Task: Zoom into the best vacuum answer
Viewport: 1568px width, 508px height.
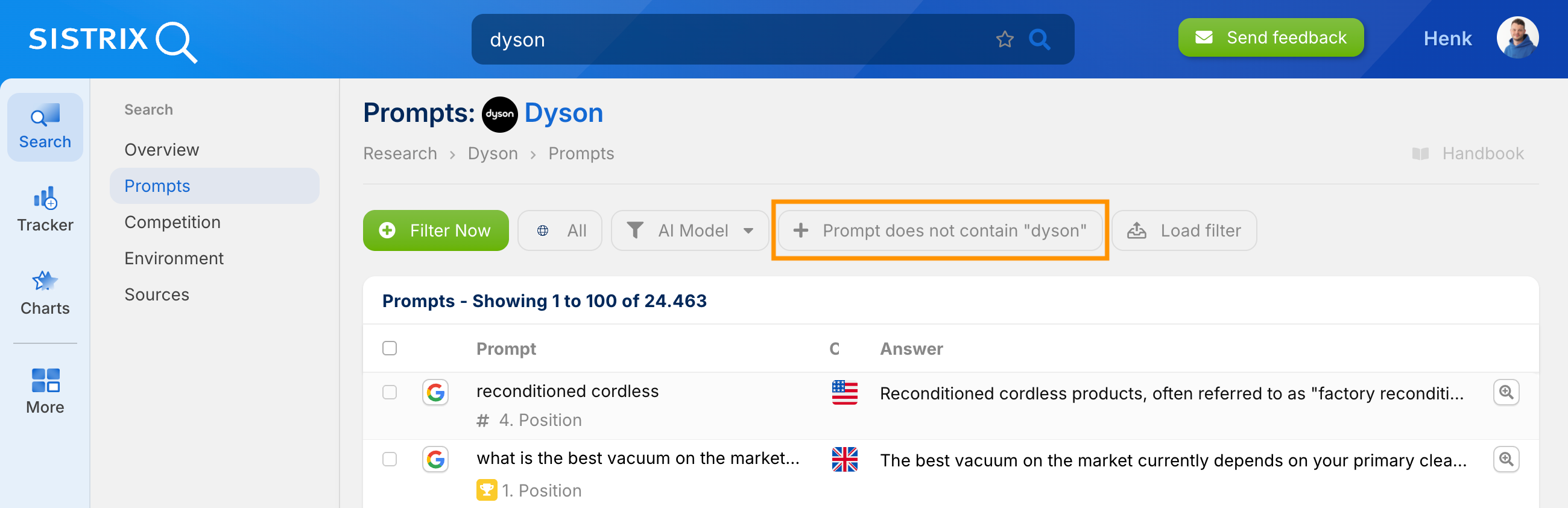Action: [x=1506, y=459]
